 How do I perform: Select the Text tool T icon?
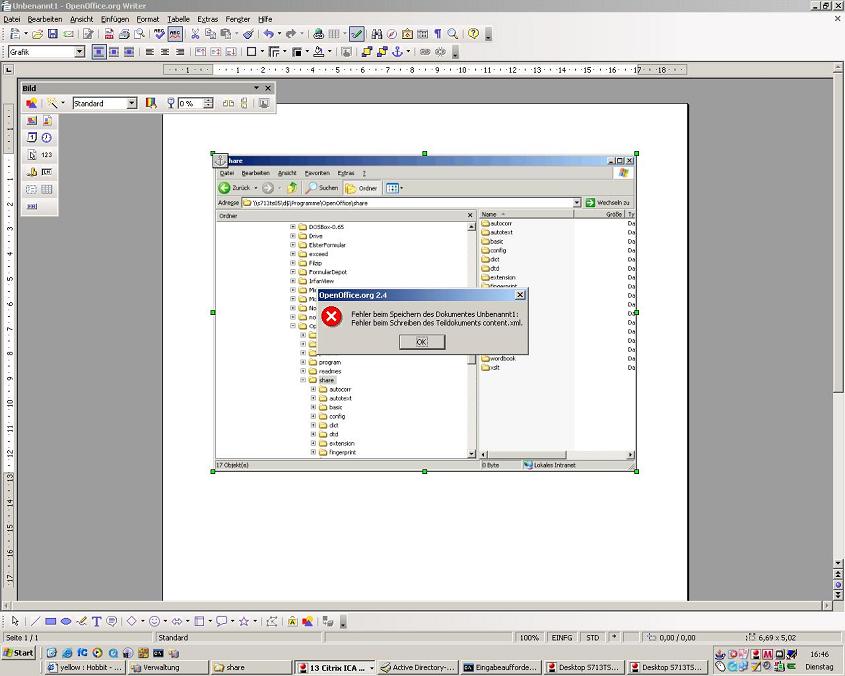[96, 621]
